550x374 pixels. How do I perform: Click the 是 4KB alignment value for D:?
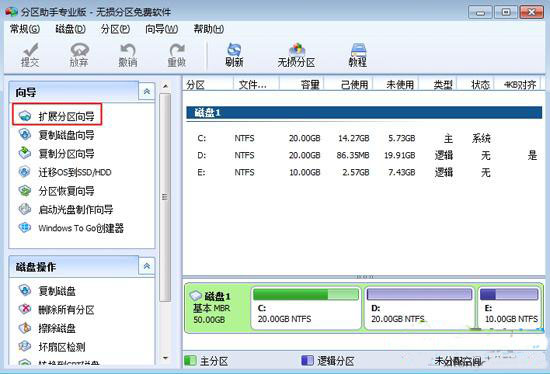click(532, 155)
